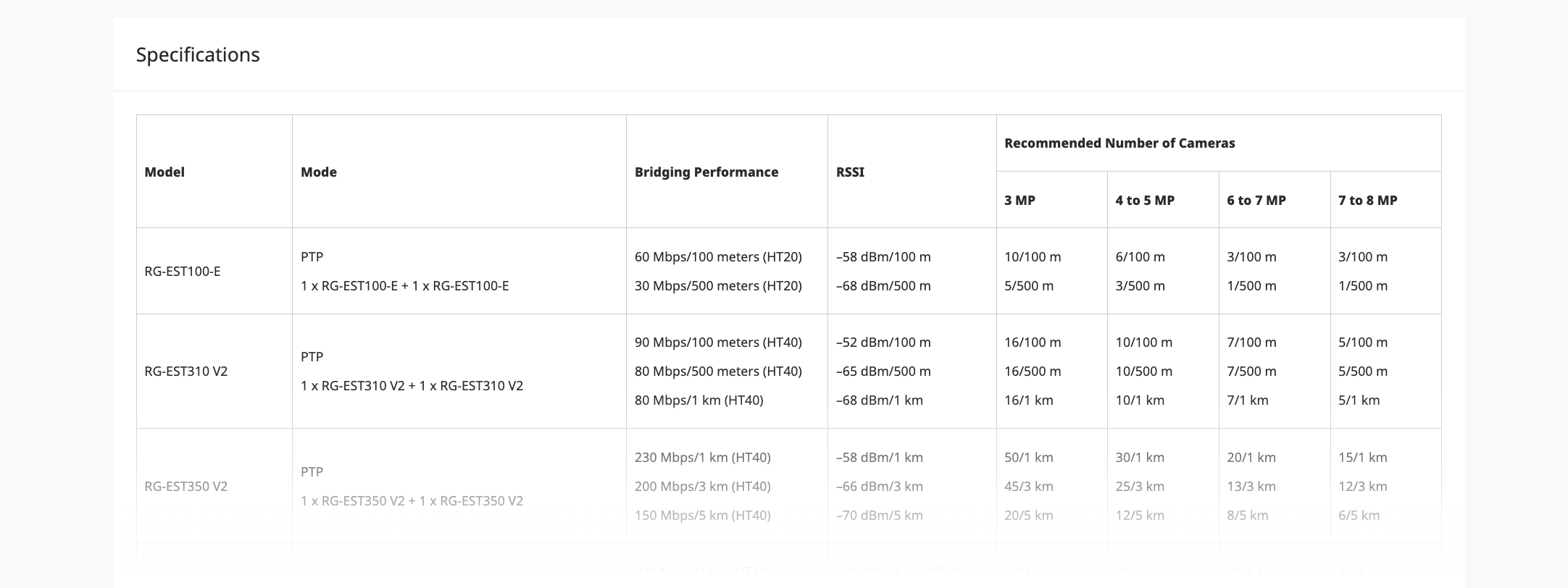Select the 7 to 8 MP header
Screen dimensions: 1568x588
[x=1368, y=200]
